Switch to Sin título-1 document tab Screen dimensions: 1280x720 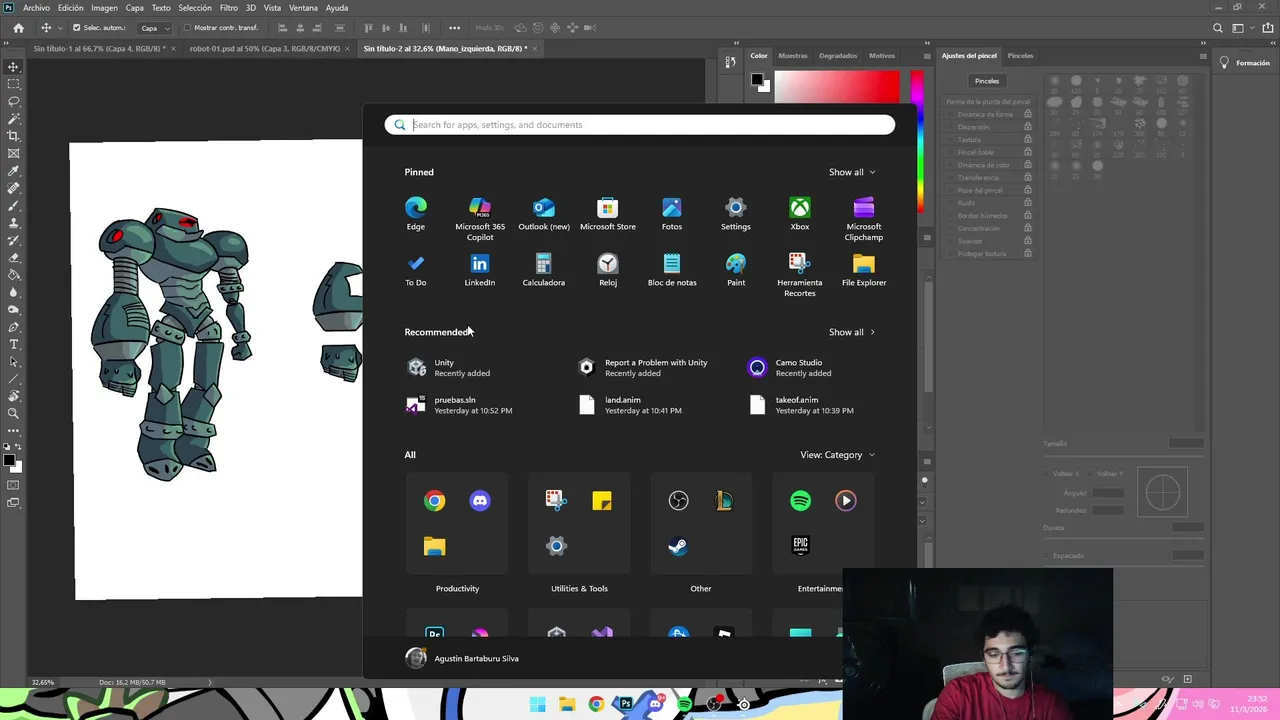[x=100, y=48]
